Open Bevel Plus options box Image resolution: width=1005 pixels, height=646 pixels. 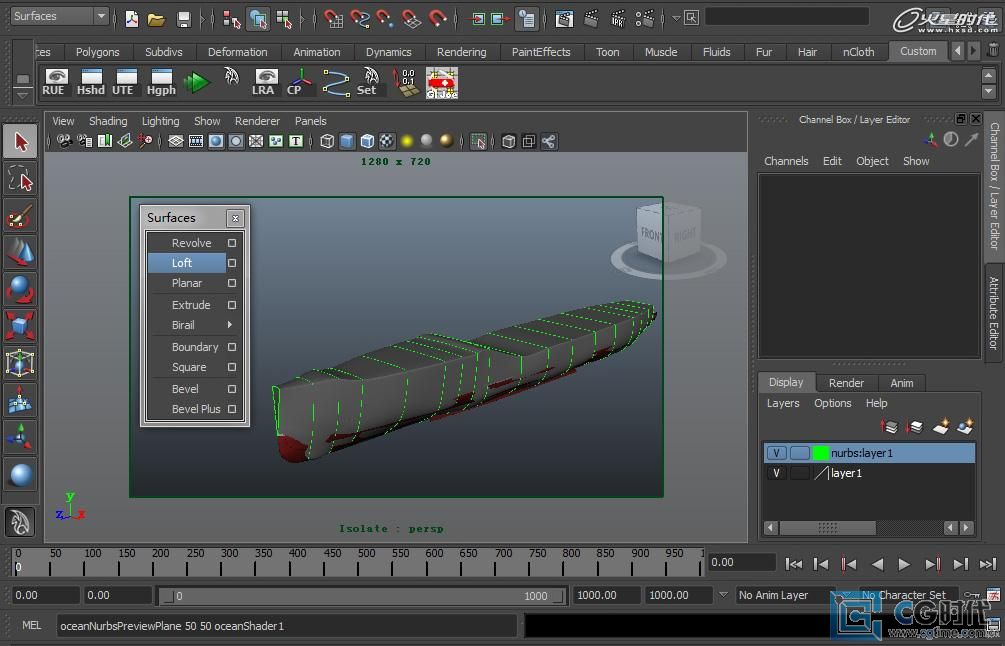click(232, 409)
